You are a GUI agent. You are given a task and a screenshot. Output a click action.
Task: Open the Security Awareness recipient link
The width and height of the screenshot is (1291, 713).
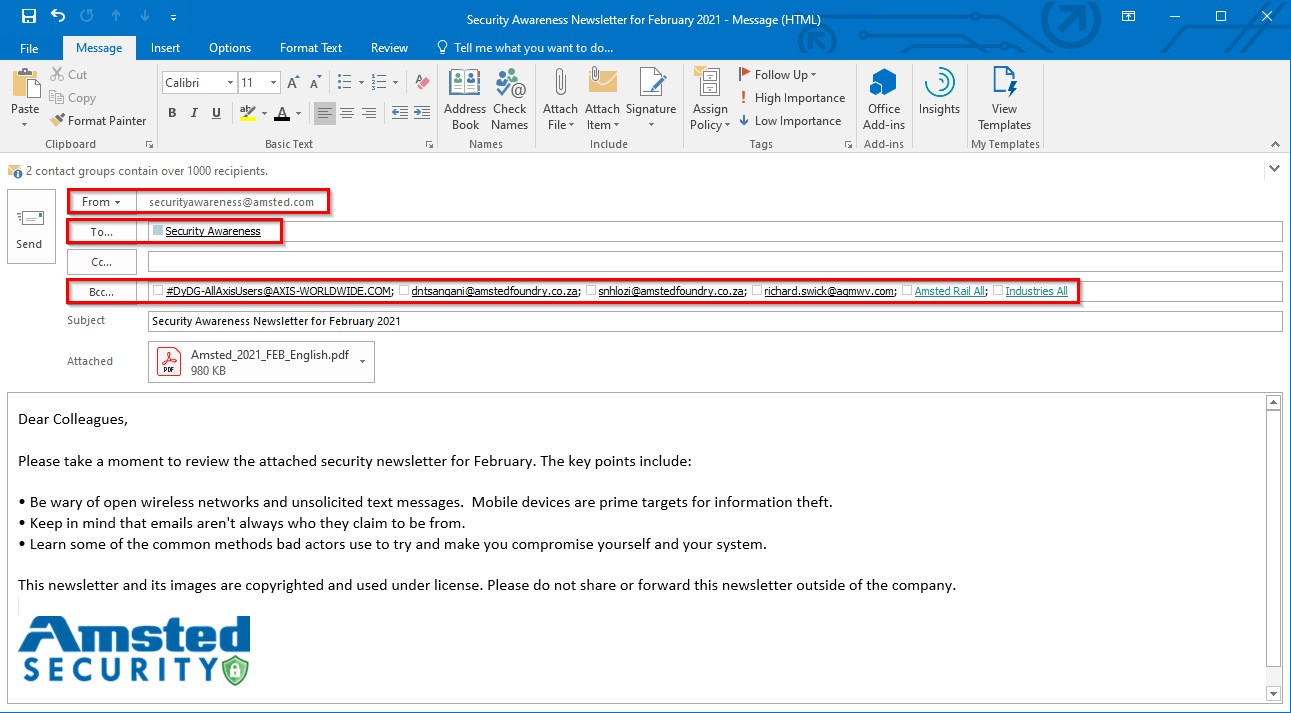click(213, 230)
